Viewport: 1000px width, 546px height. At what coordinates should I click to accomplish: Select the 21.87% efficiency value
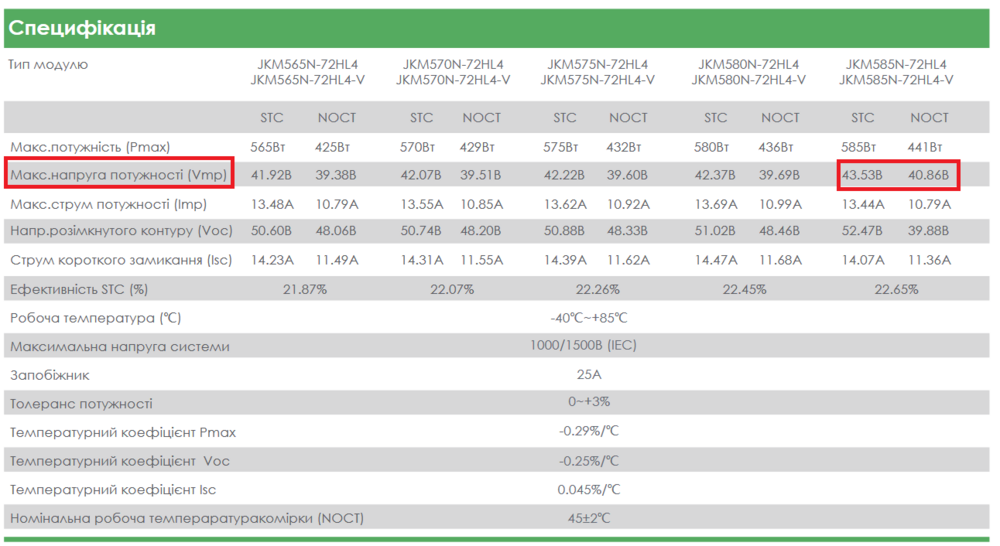click(x=306, y=289)
